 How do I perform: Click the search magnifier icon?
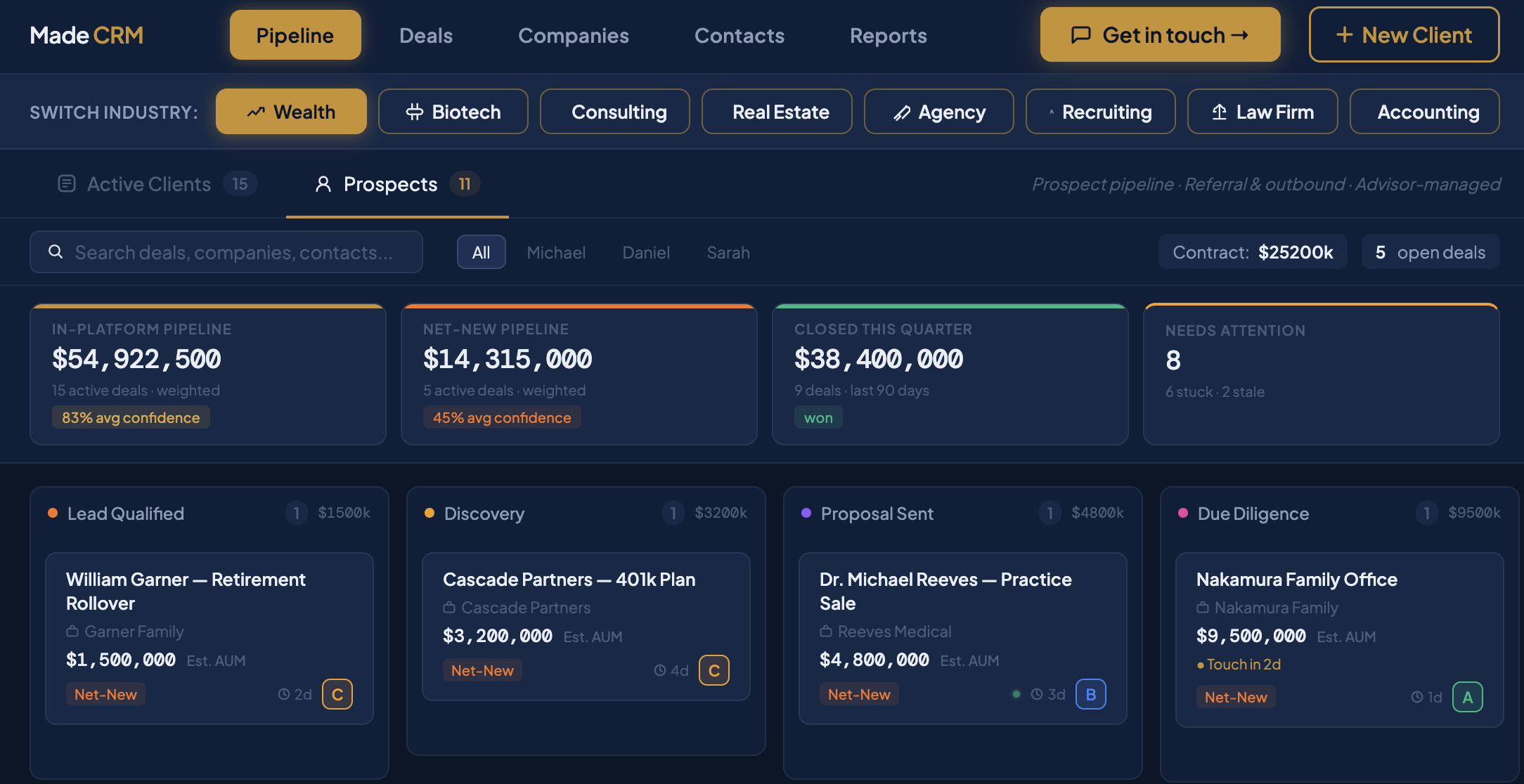pos(56,251)
